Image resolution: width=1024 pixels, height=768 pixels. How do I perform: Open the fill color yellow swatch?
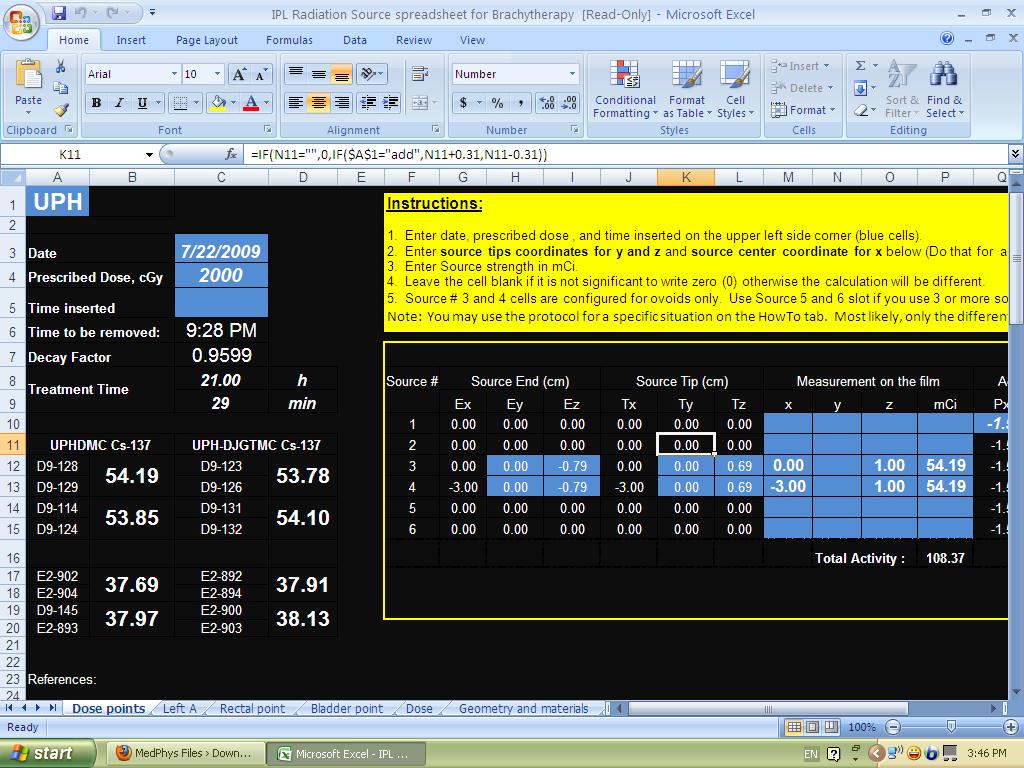click(x=218, y=103)
